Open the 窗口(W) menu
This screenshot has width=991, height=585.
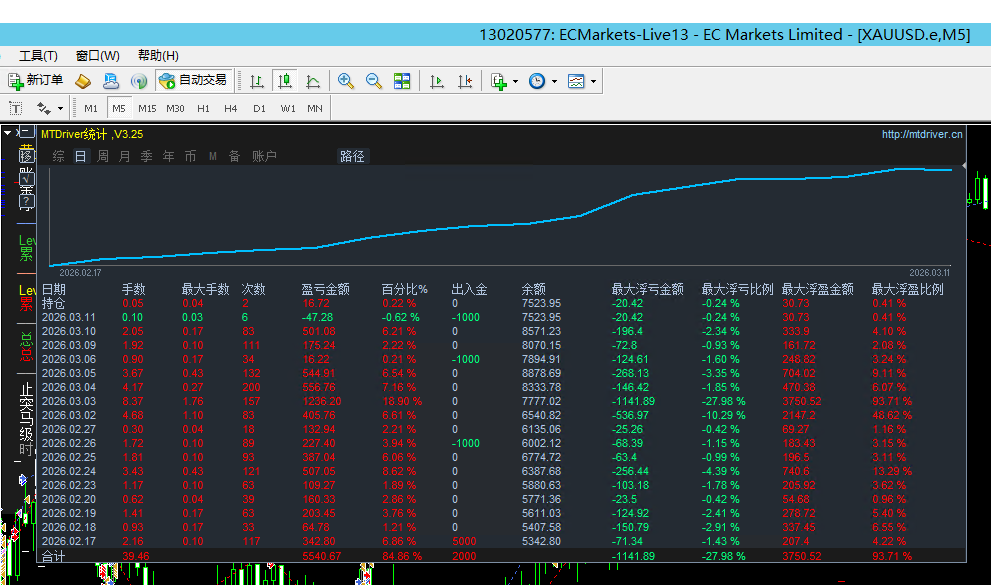tap(97, 56)
